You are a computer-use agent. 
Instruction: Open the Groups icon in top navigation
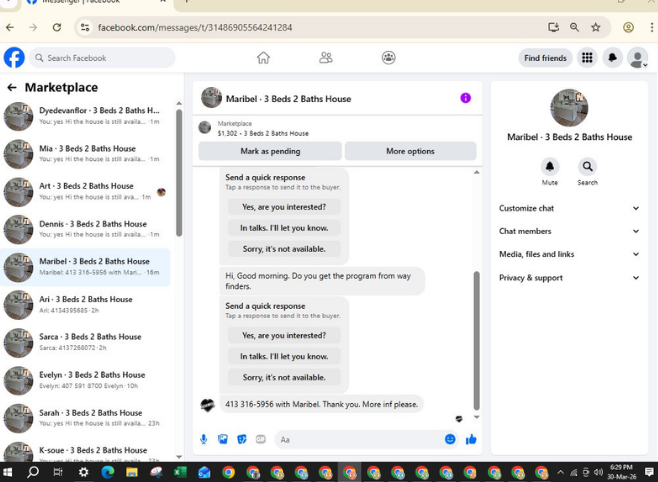[x=389, y=57]
